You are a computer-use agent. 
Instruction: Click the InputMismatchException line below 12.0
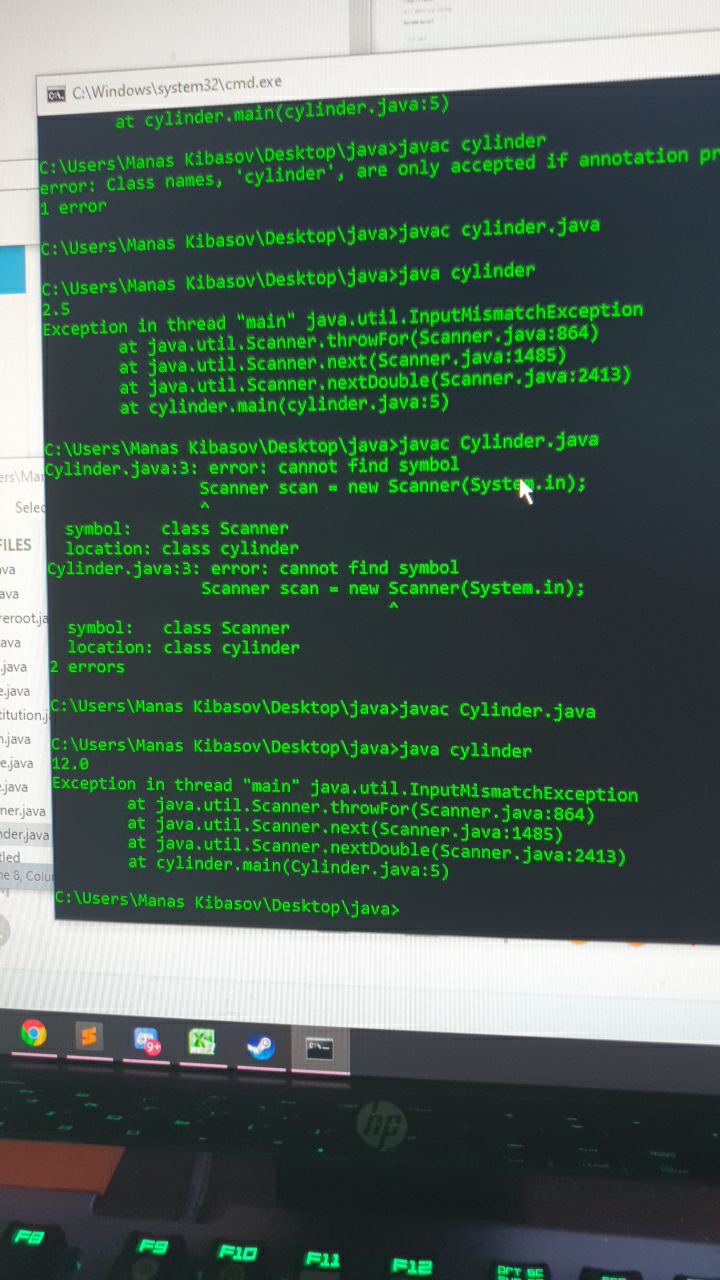[x=345, y=789]
